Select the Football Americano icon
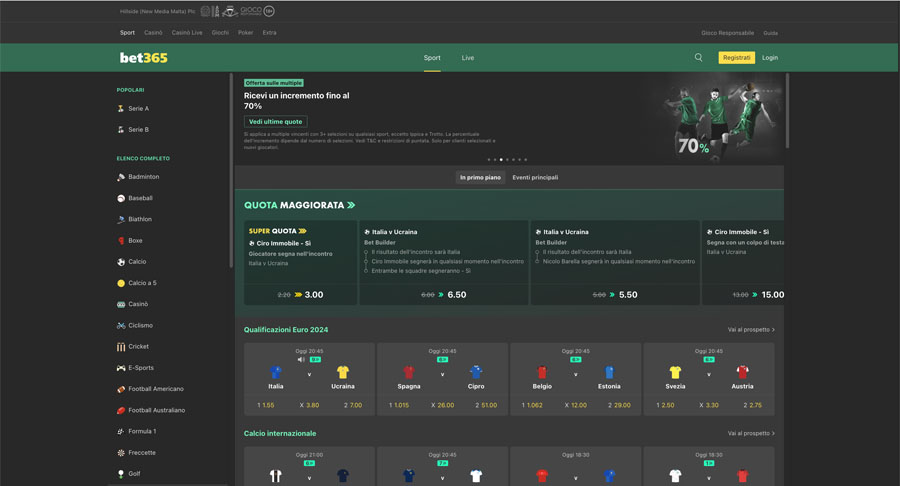The image size is (900, 486). pos(121,389)
